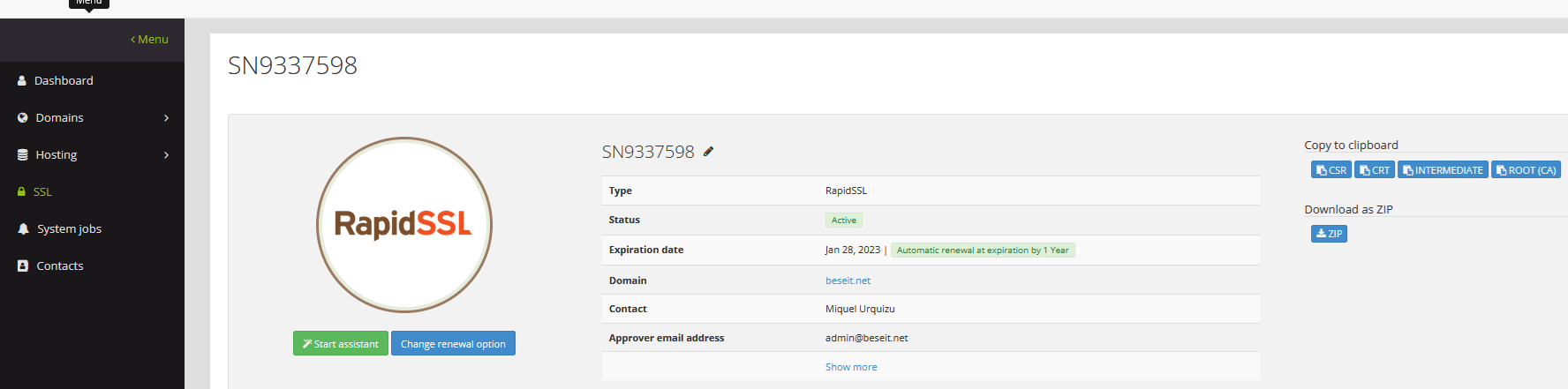The height and width of the screenshot is (389, 1568).
Task: Open the System jobs menu item
Action: [69, 228]
